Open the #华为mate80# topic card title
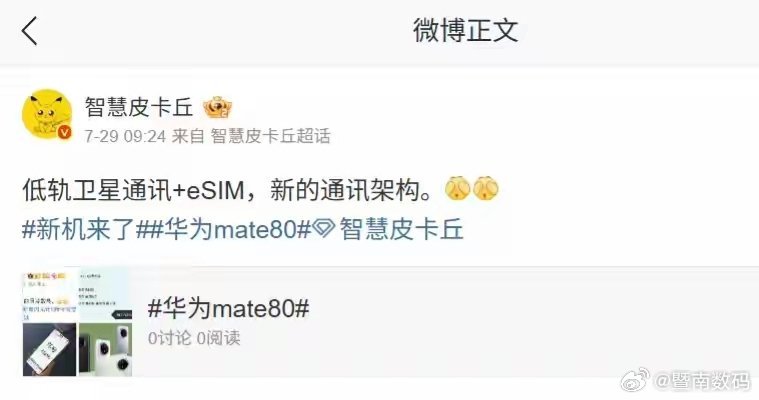 tap(228, 308)
